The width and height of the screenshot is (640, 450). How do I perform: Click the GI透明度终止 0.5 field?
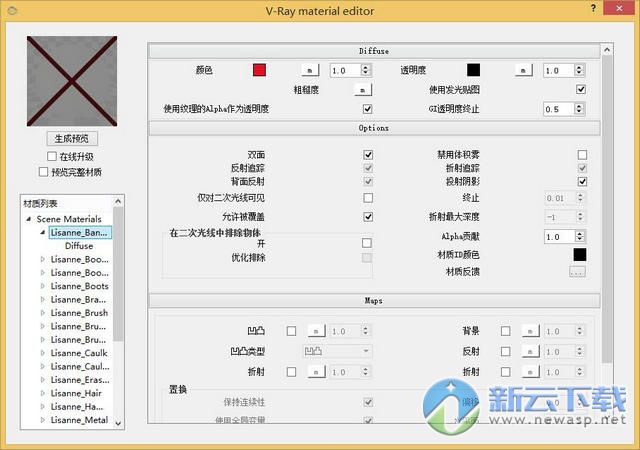click(559, 109)
